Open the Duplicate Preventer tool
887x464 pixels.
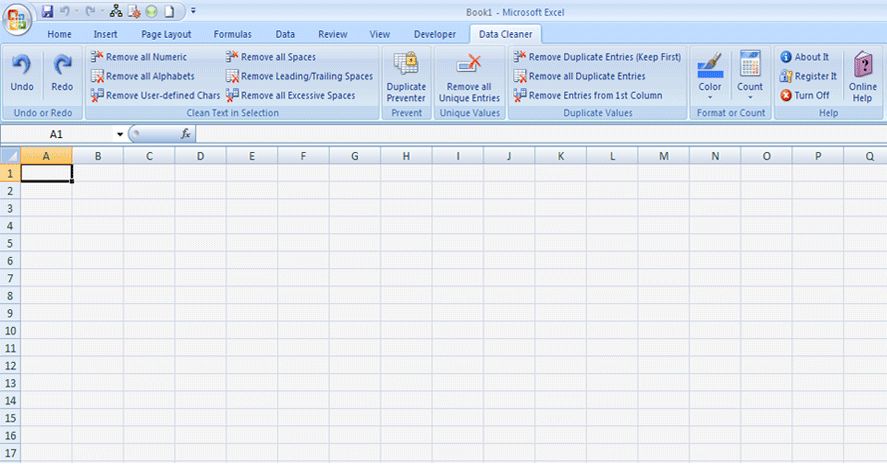pyautogui.click(x=406, y=77)
